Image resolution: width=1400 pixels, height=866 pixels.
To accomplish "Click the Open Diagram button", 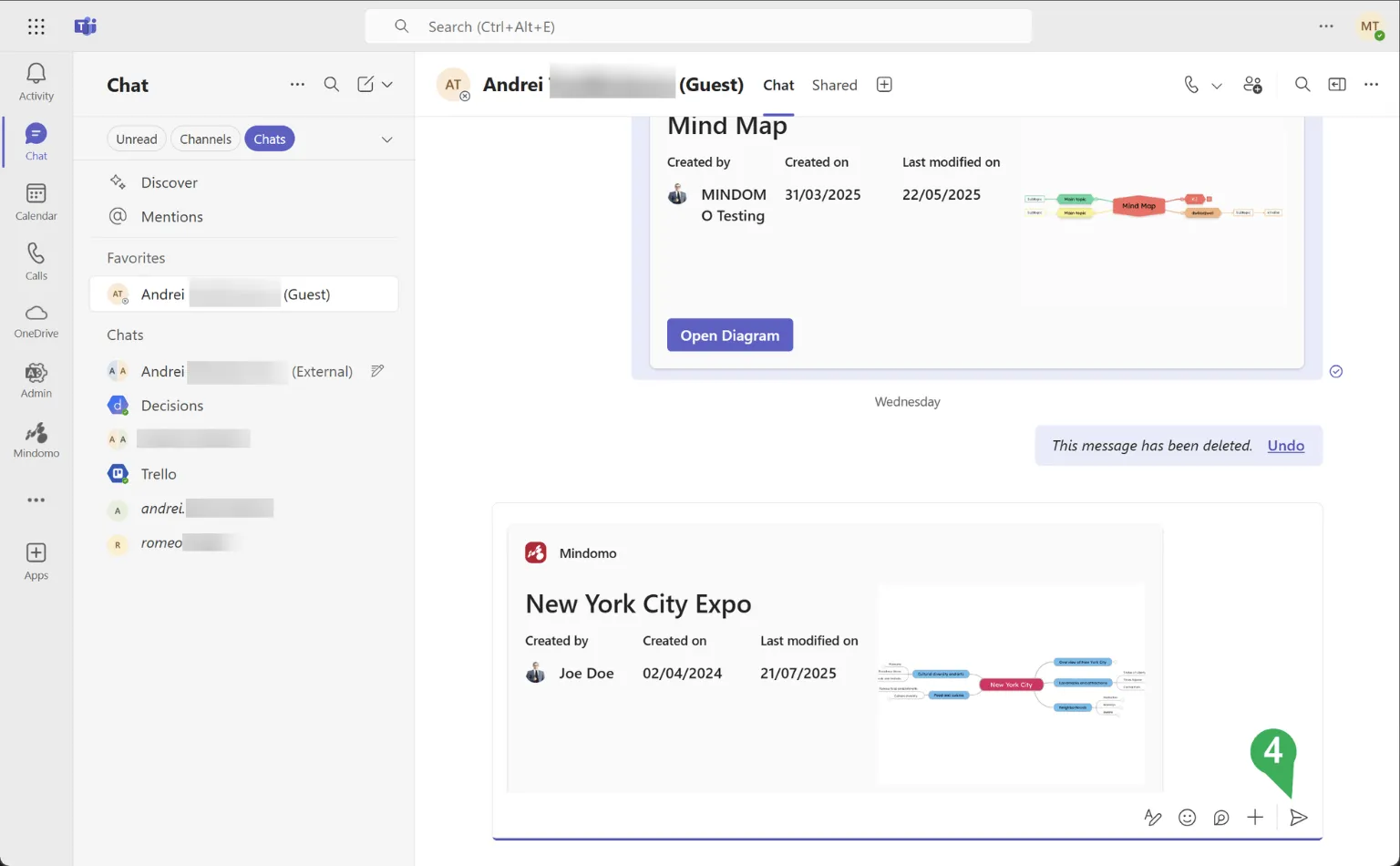I will tap(729, 335).
